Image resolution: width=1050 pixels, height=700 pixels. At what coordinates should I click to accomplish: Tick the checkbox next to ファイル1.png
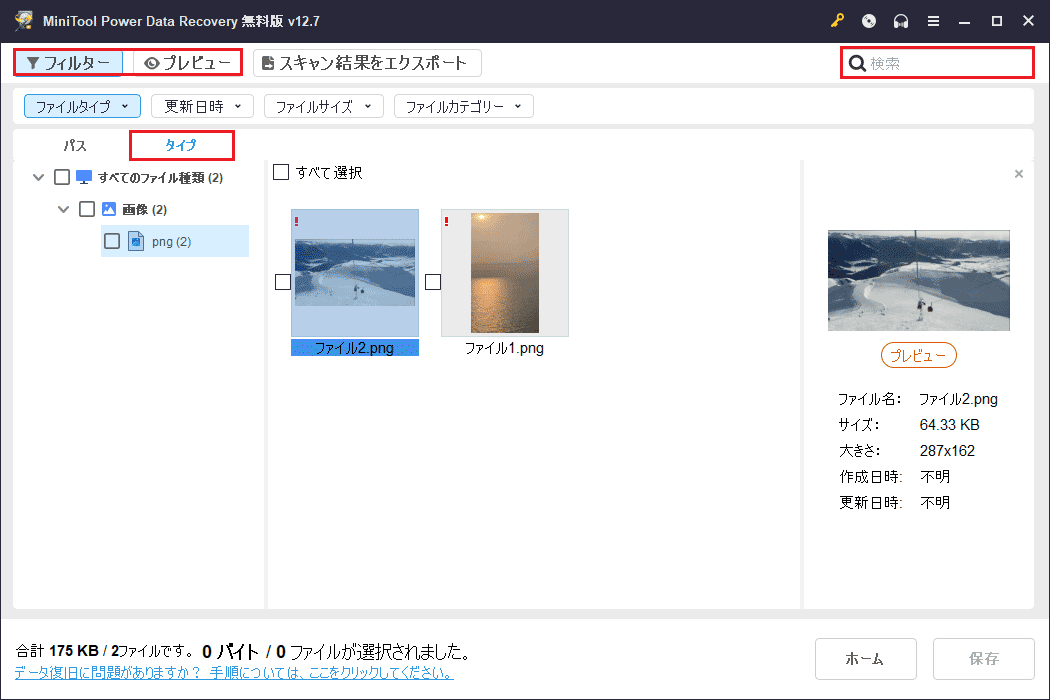(x=432, y=281)
